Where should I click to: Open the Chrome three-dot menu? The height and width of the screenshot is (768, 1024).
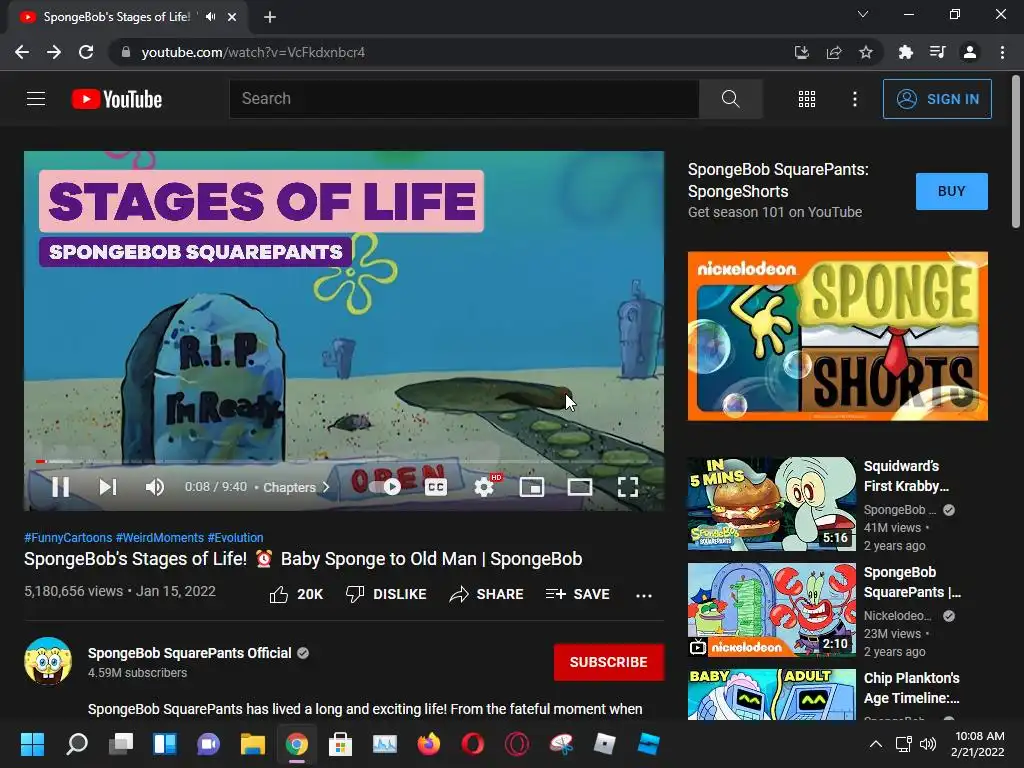pyautogui.click(x=1002, y=52)
